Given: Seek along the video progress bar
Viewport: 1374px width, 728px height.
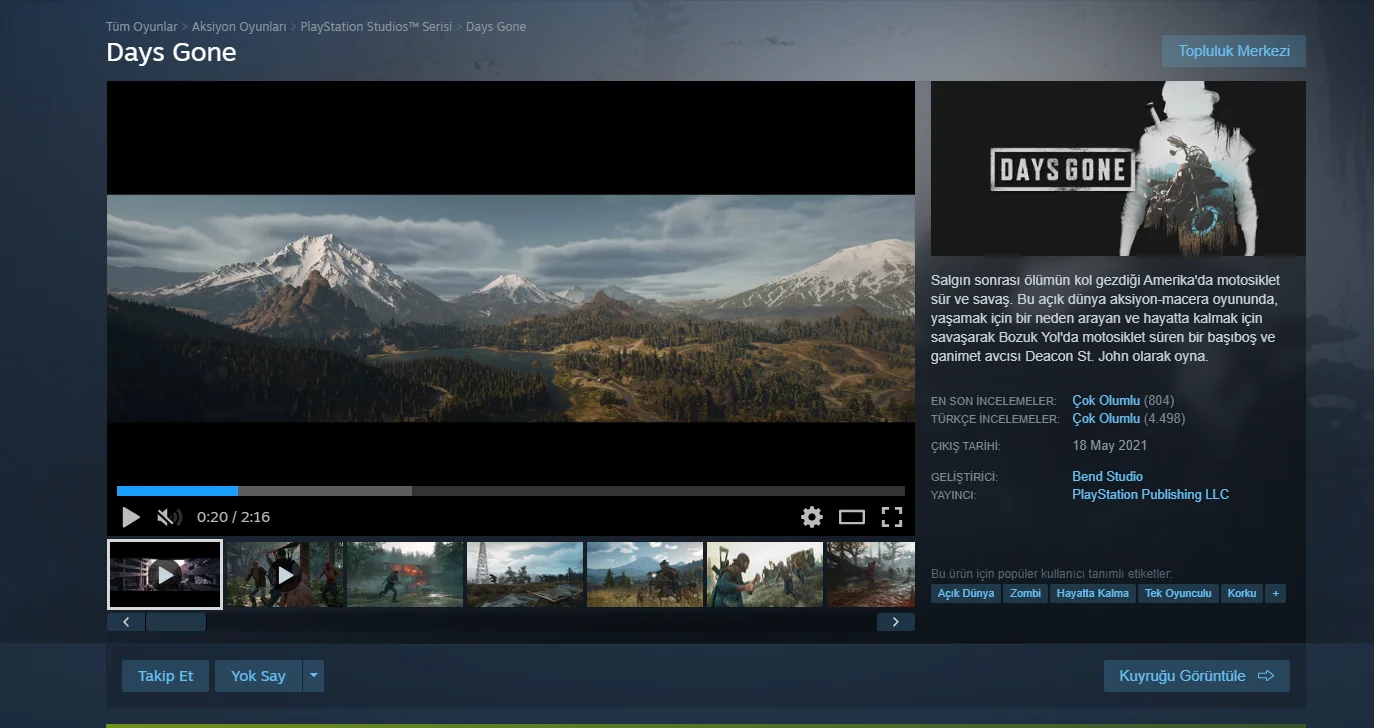Looking at the screenshot, I should (511, 491).
